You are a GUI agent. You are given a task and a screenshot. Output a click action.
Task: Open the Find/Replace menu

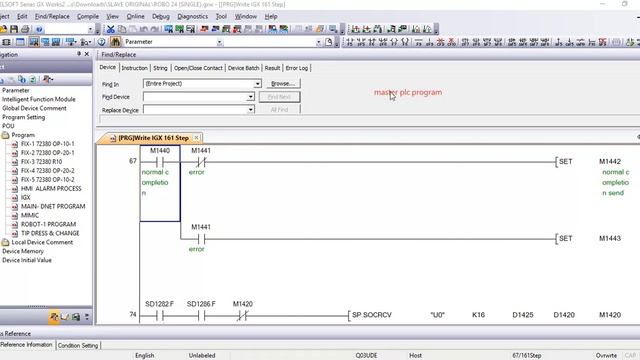point(52,16)
